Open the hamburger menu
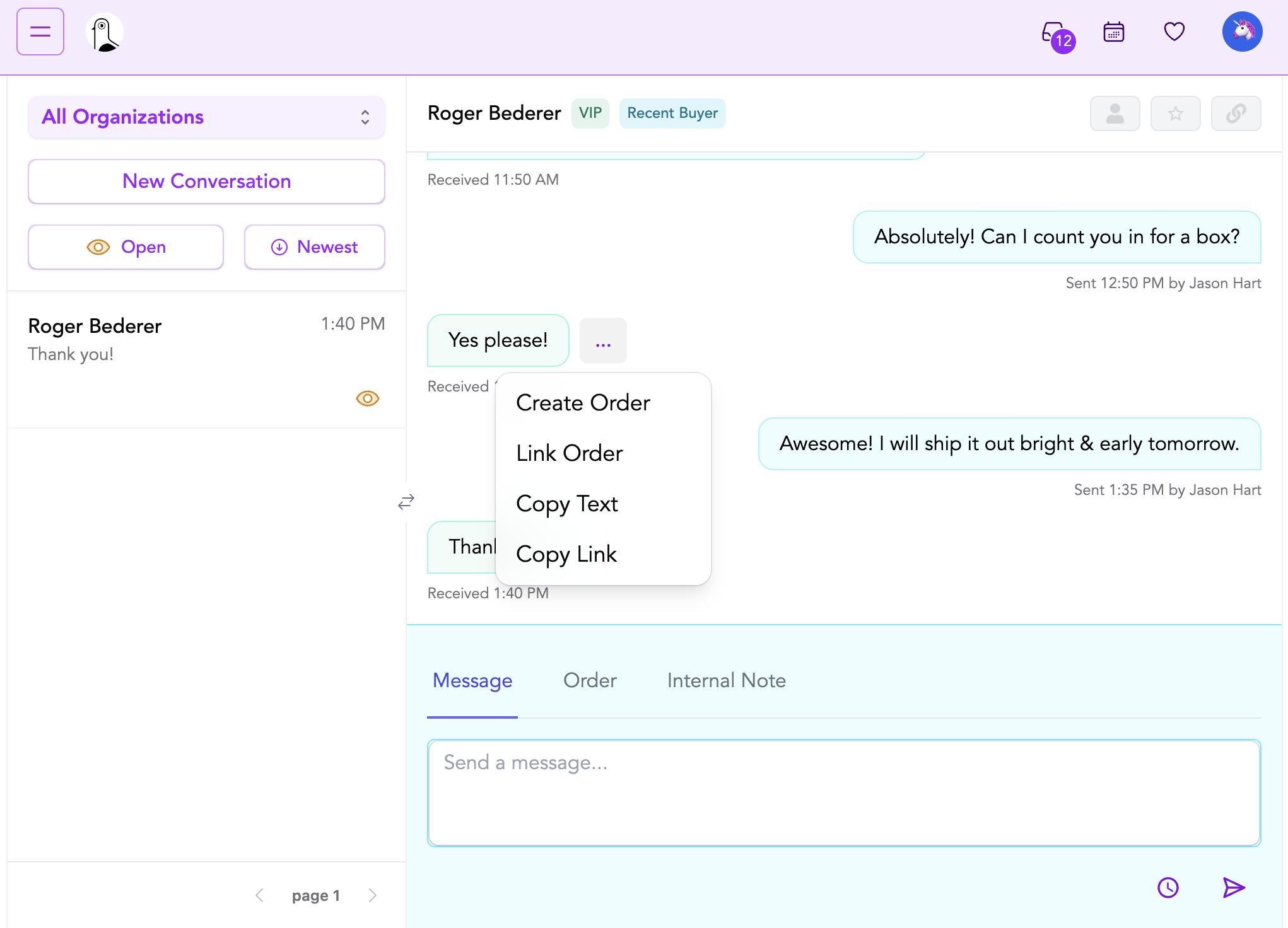Viewport: 1288px width, 928px height. [x=40, y=32]
